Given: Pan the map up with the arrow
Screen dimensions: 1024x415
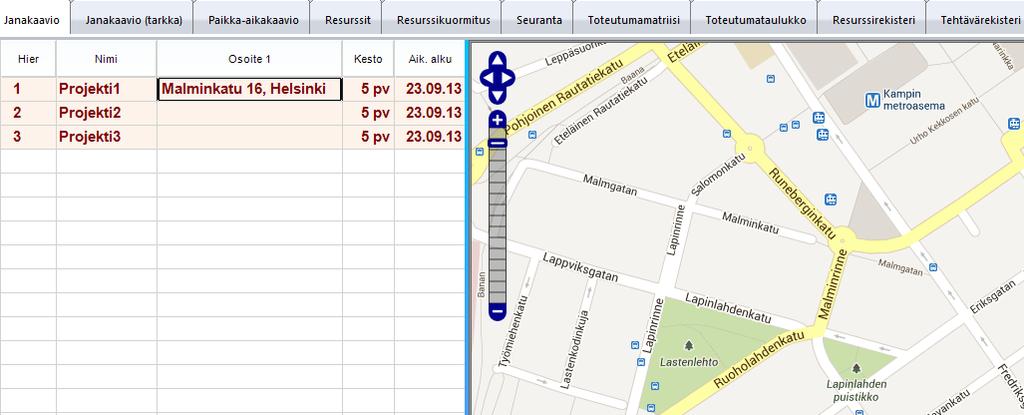Looking at the screenshot, I should [x=498, y=60].
